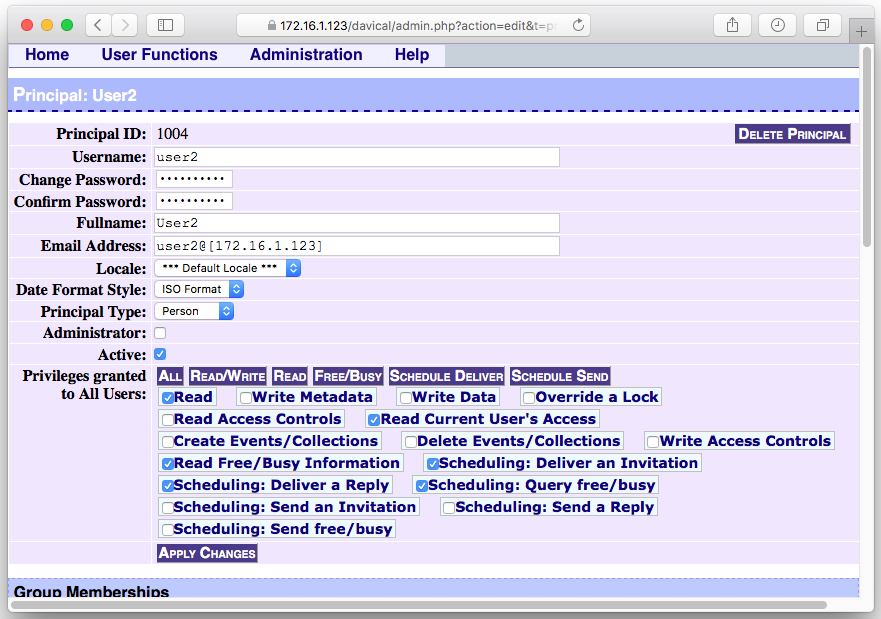Check the Create Events/Collections privilege

pyautogui.click(x=167, y=442)
